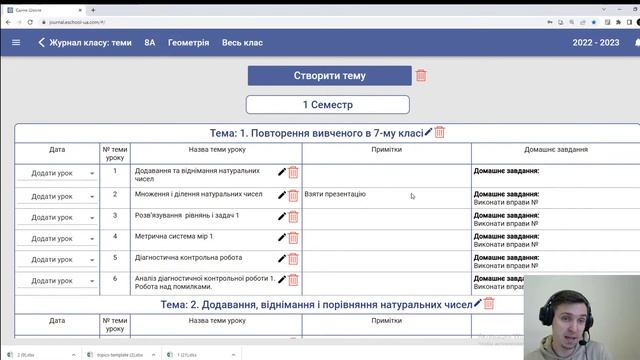Go back in browser history
Image resolution: width=640 pixels, height=360 pixels.
9,22
